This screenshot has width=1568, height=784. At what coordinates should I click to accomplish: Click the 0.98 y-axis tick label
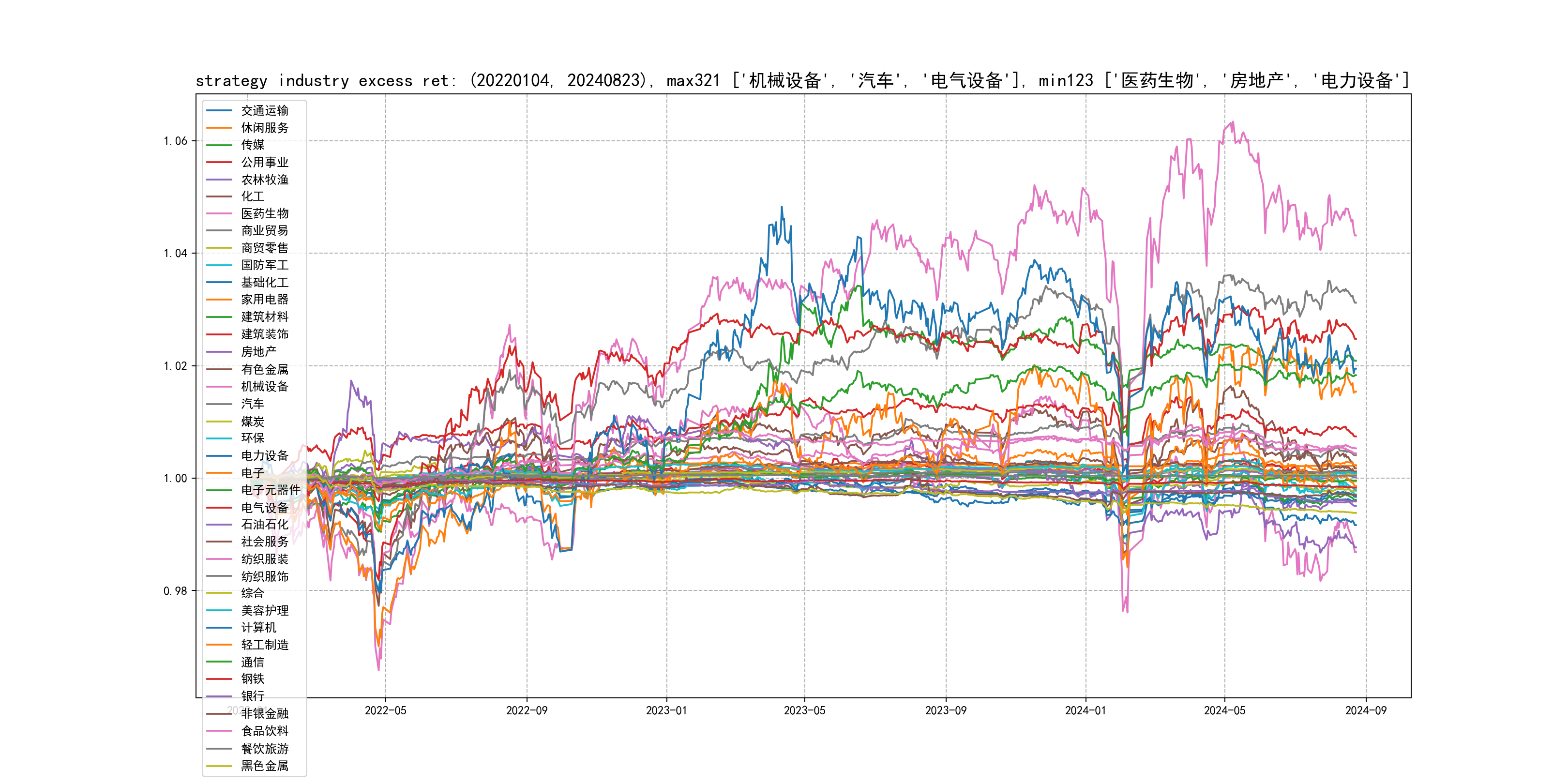point(175,591)
